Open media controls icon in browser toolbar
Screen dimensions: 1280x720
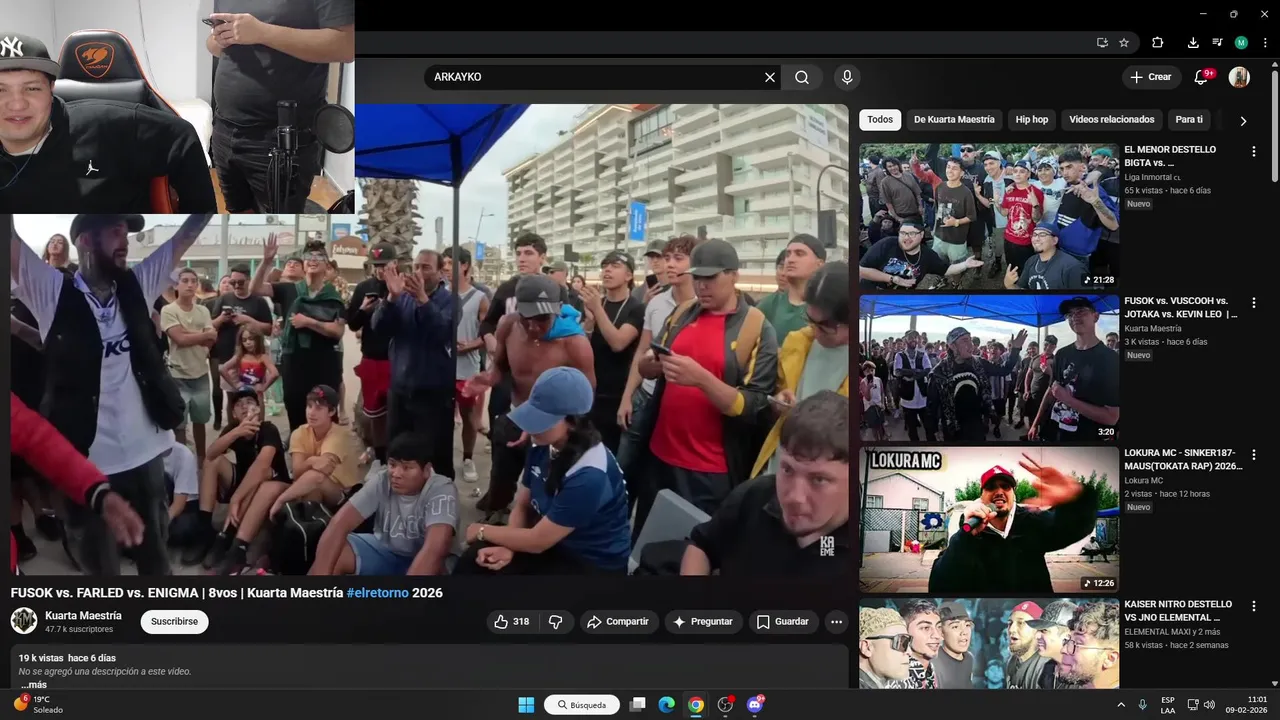click(1217, 43)
